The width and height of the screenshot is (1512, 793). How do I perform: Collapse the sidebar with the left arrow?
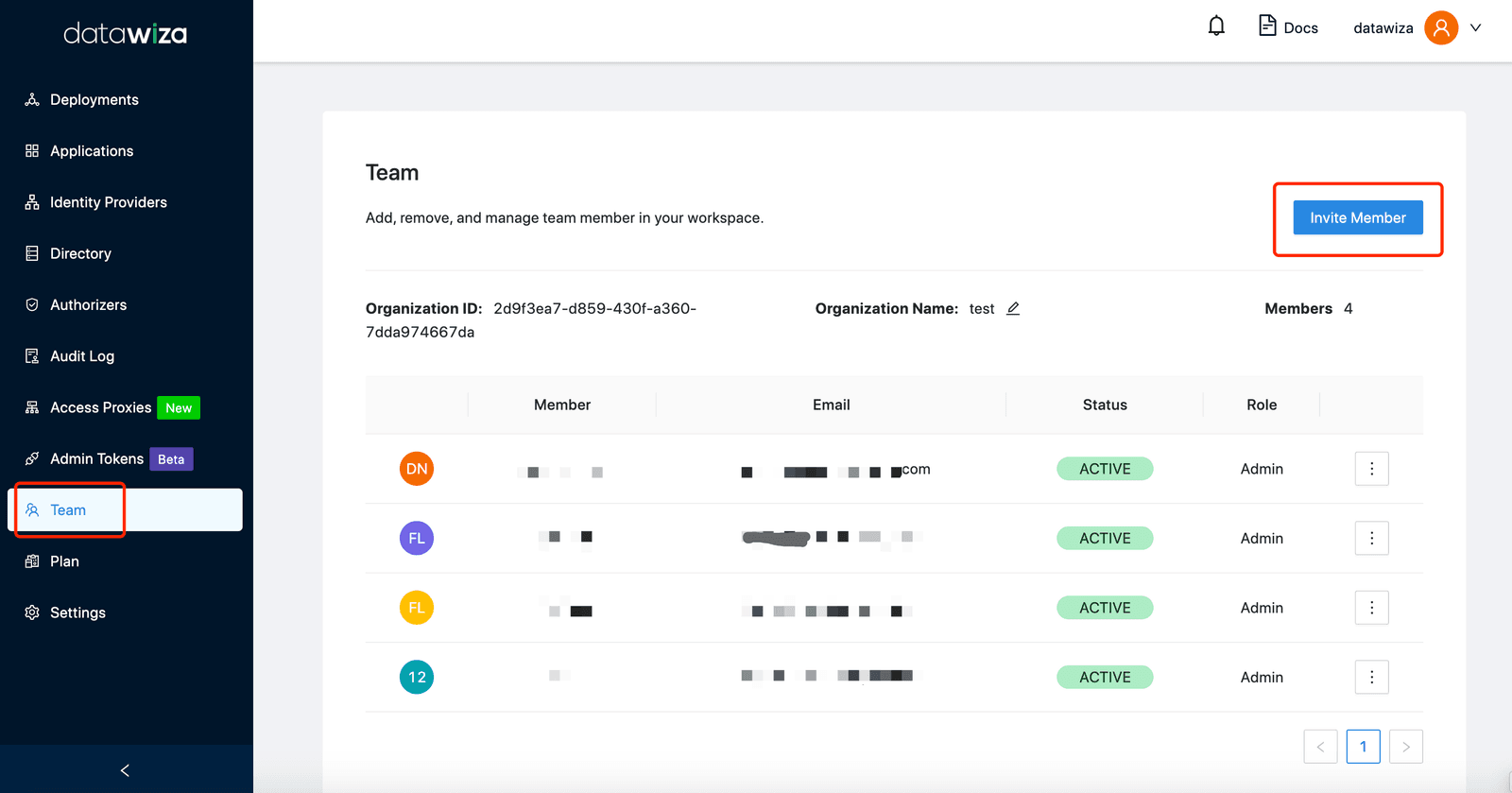pos(126,770)
